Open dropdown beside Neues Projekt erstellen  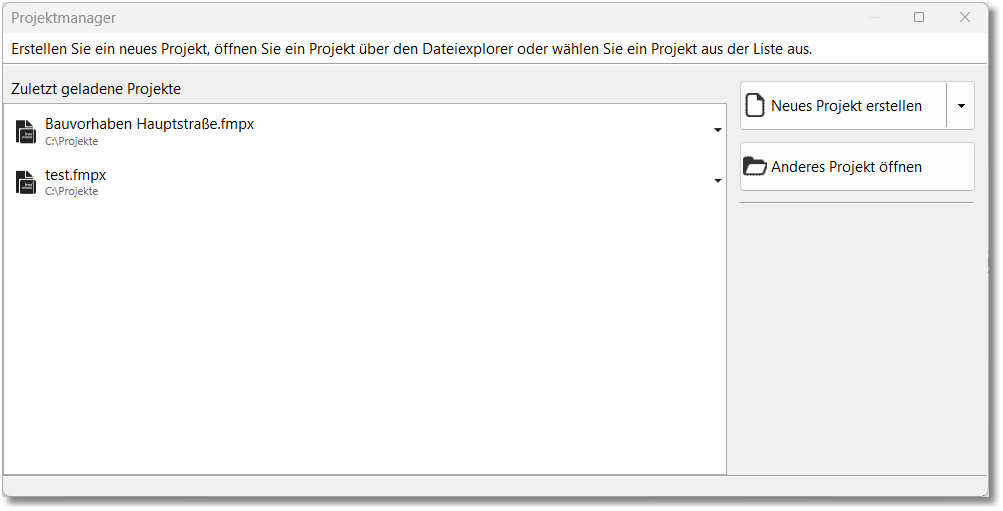click(960, 106)
